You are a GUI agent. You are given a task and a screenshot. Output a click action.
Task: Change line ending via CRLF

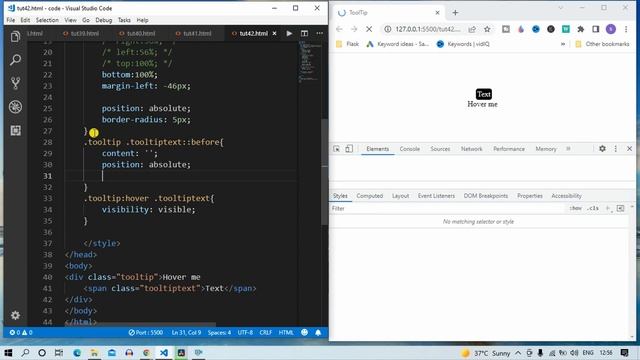click(265, 333)
